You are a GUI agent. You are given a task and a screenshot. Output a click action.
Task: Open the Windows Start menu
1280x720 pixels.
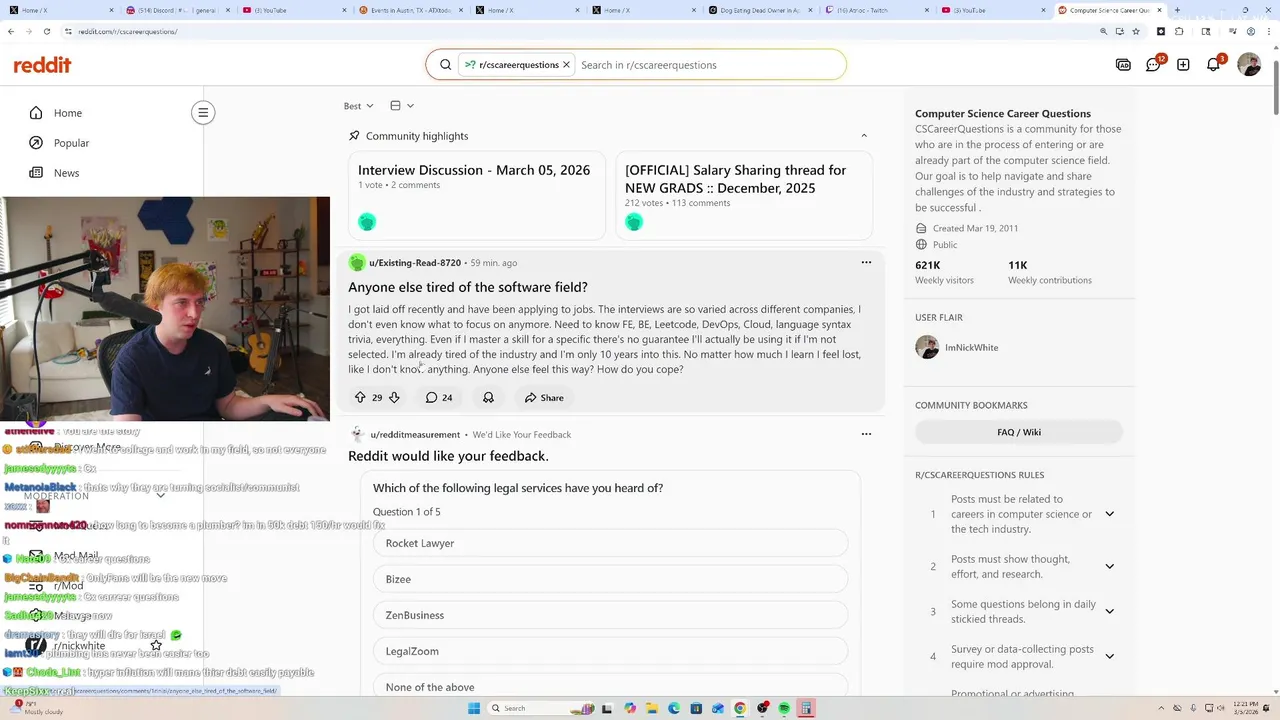click(474, 708)
